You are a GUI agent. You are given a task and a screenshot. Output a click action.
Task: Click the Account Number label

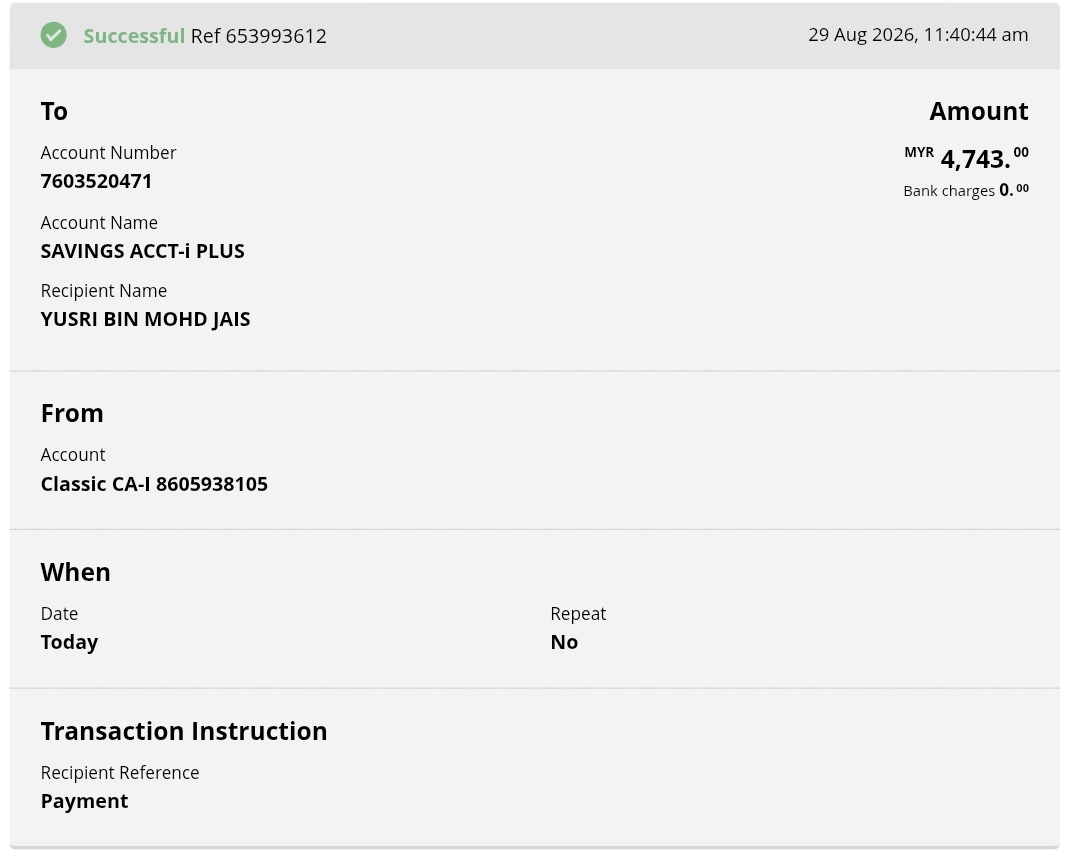click(x=109, y=152)
